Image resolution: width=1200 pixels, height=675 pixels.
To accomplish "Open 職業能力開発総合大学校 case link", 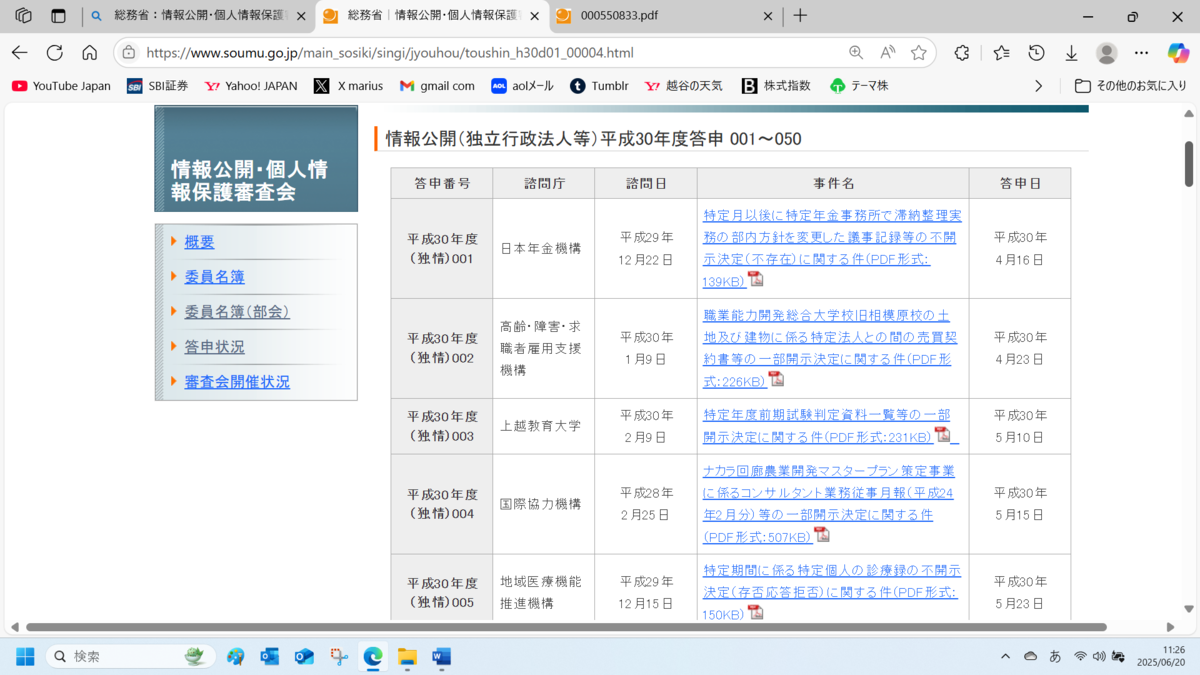I will (832, 347).
